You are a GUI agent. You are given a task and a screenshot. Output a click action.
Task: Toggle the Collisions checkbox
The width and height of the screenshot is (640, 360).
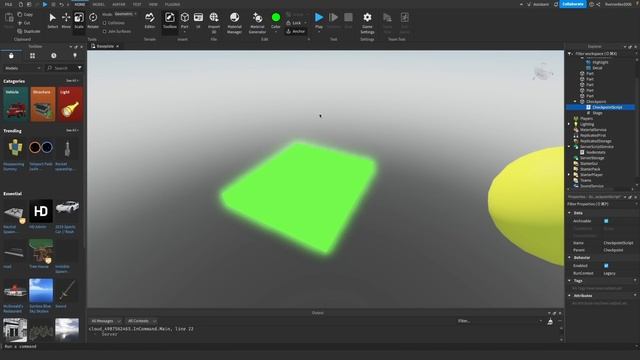pos(104,23)
